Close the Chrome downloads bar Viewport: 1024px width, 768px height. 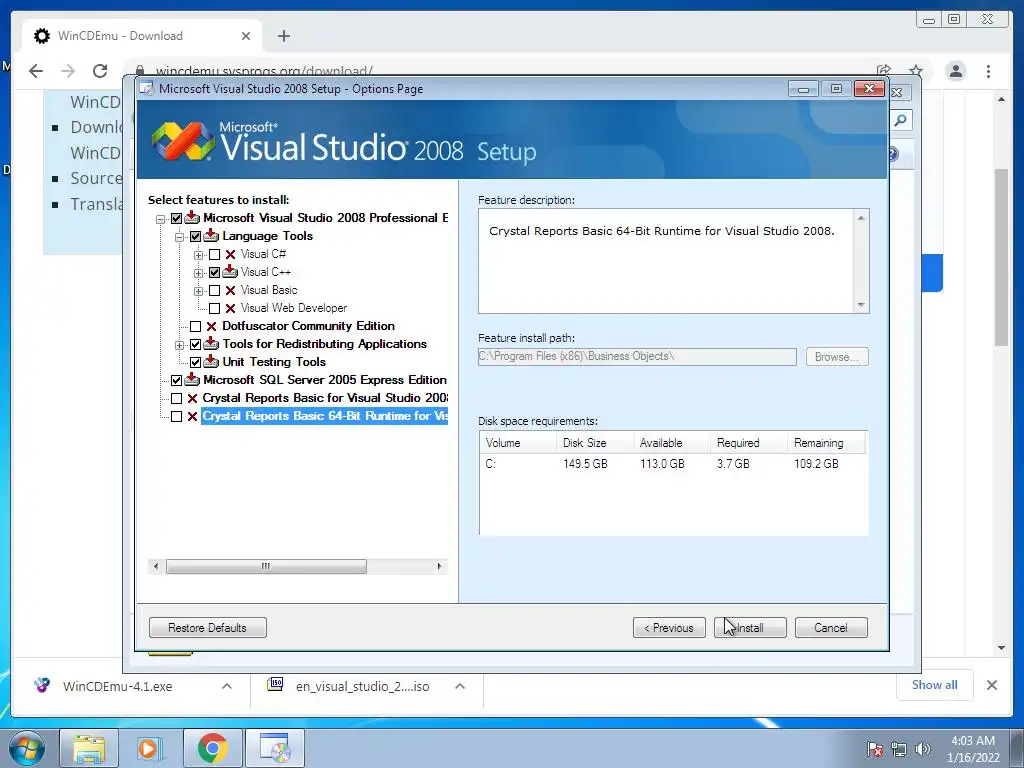991,685
